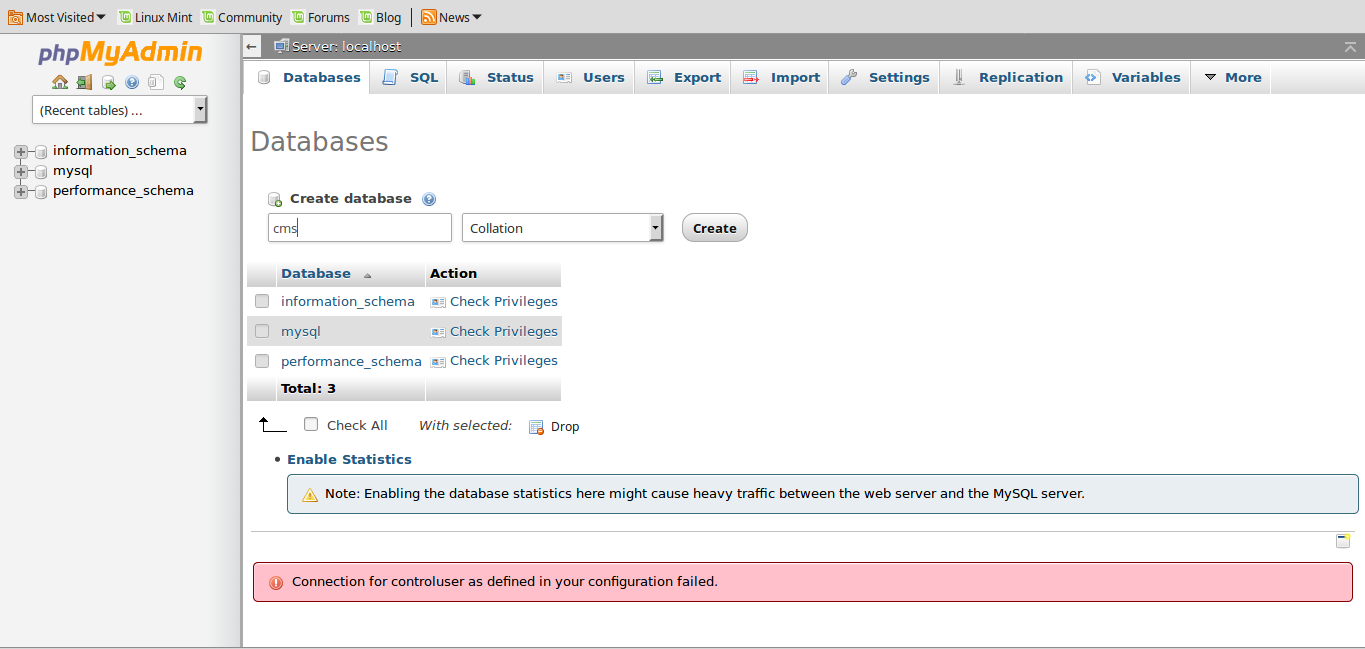Image resolution: width=1365 pixels, height=649 pixels.
Task: Select mysql database name in navigation tree
Action: [x=73, y=171]
